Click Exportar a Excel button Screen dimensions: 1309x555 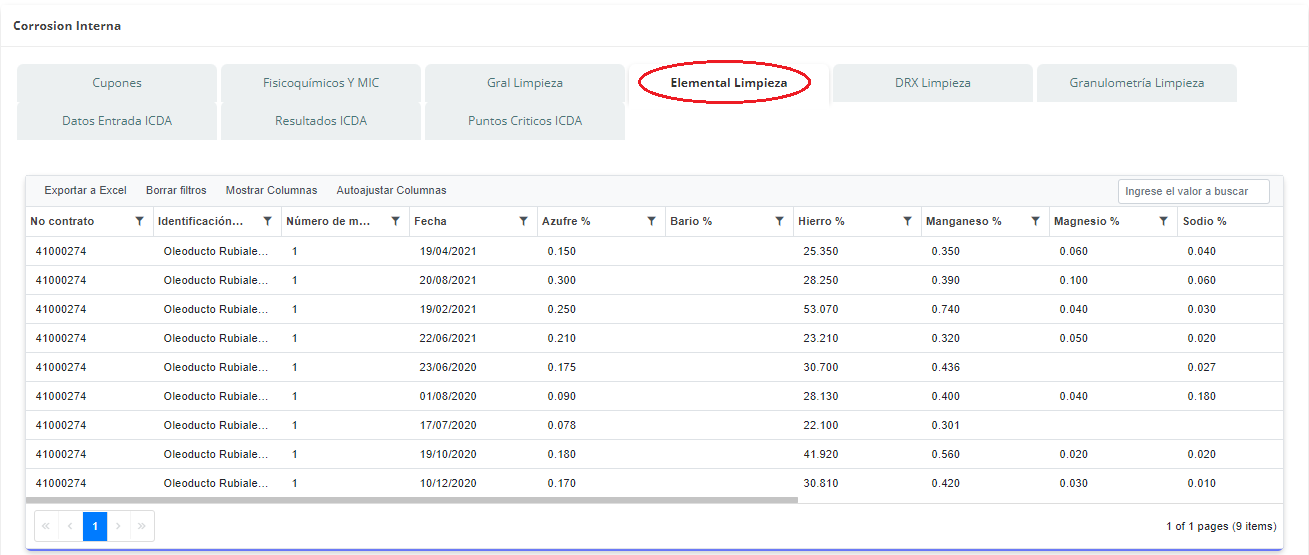click(85, 191)
